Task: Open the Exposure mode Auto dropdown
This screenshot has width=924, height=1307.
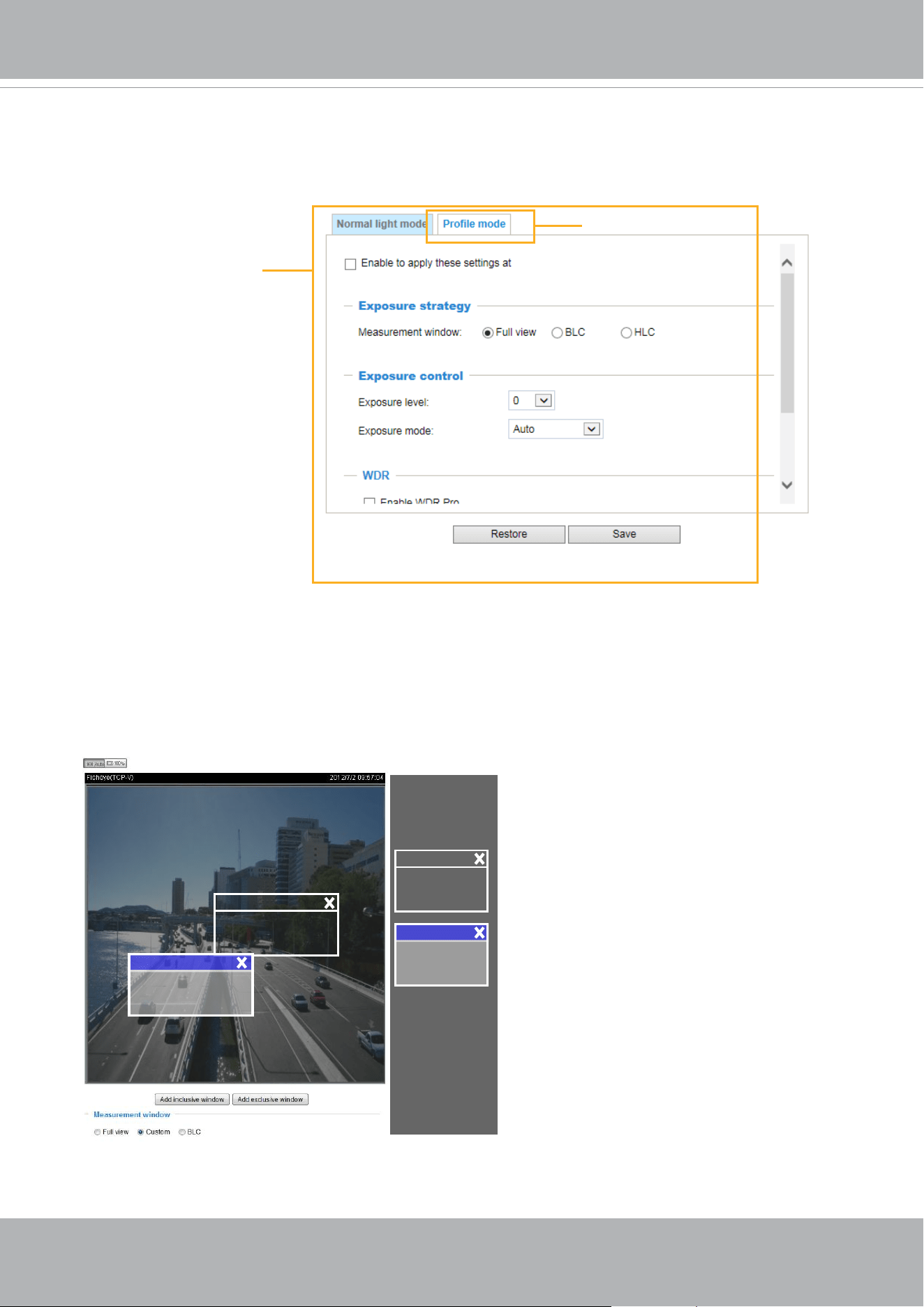Action: click(x=556, y=429)
